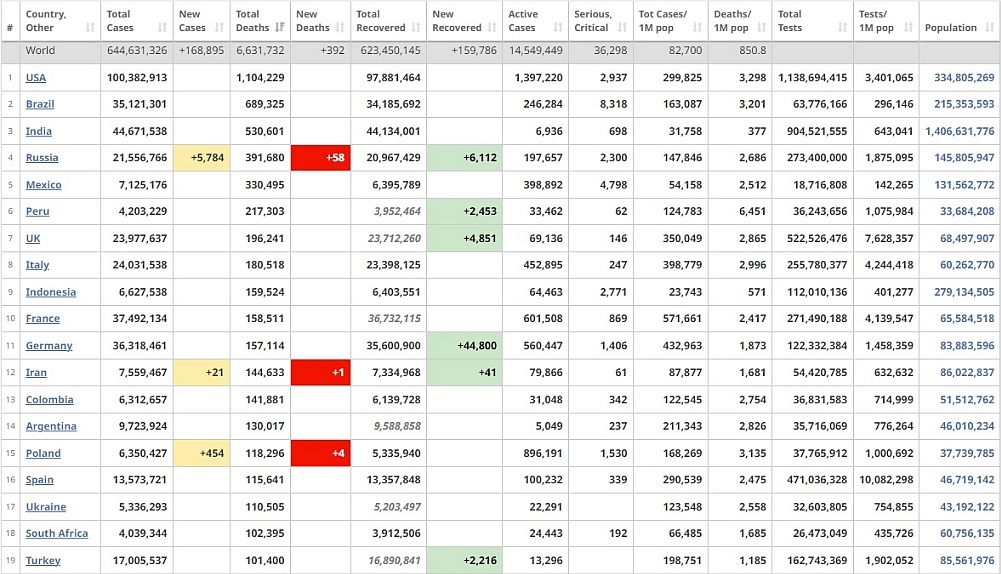Open the Spain country link
Screen dimensions: 1001x574
[40, 480]
